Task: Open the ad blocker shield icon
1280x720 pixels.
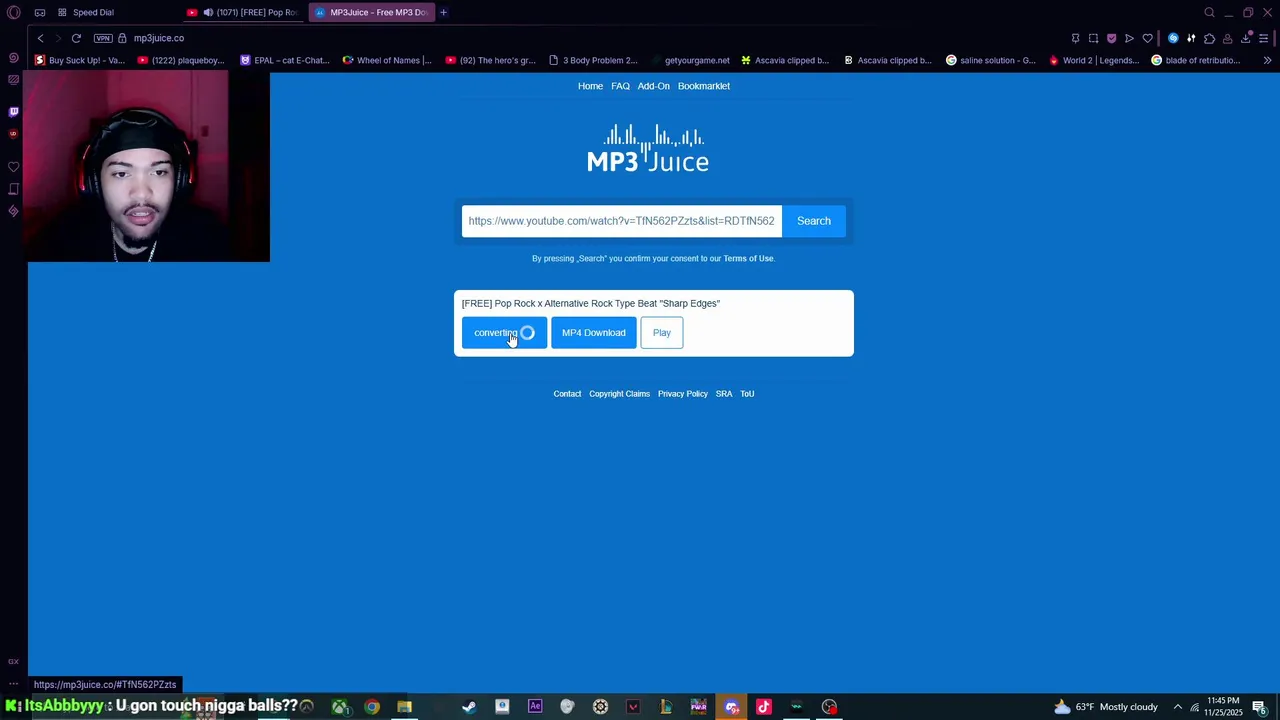Action: pos(1111,38)
